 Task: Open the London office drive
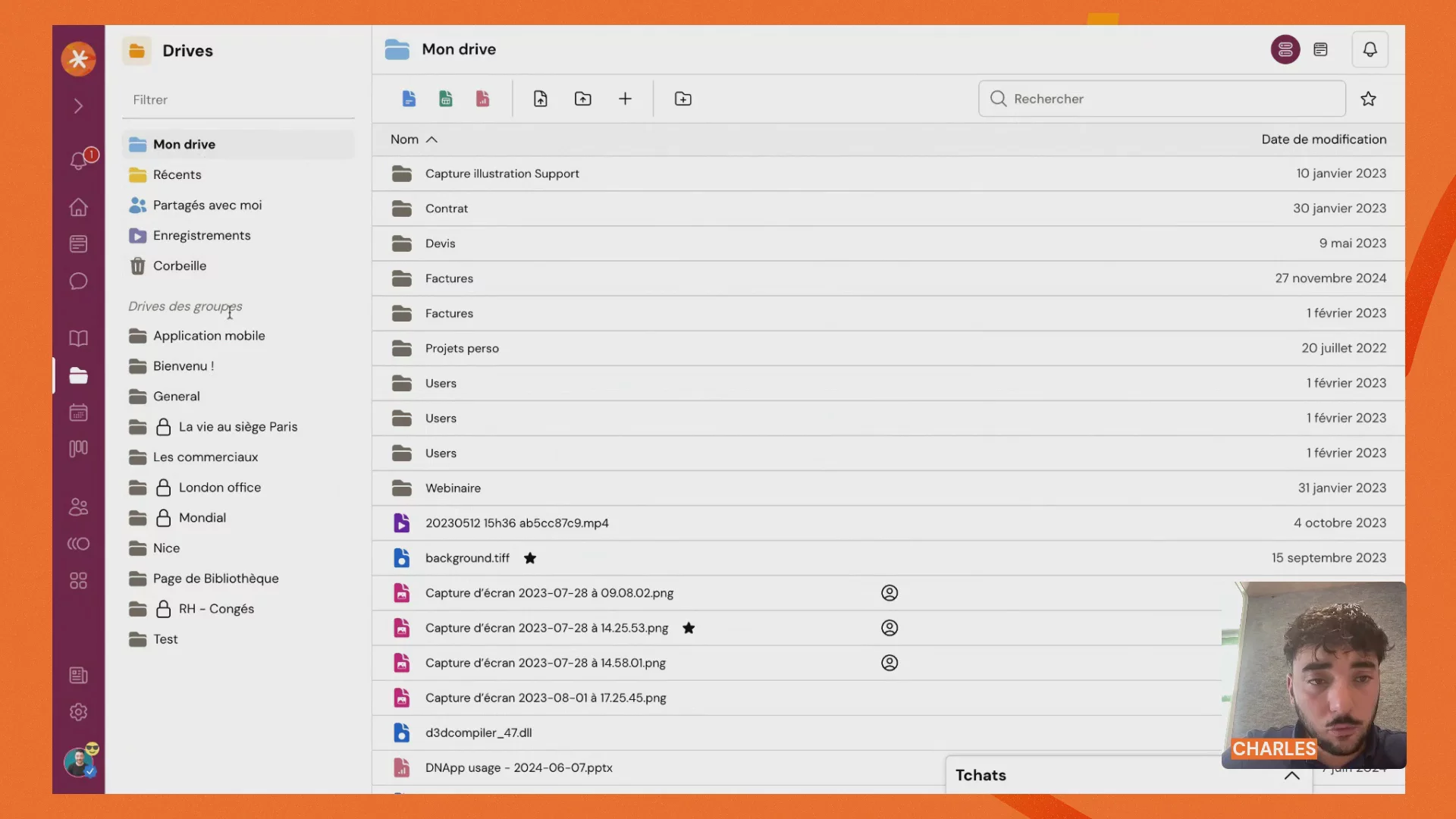tap(238, 488)
